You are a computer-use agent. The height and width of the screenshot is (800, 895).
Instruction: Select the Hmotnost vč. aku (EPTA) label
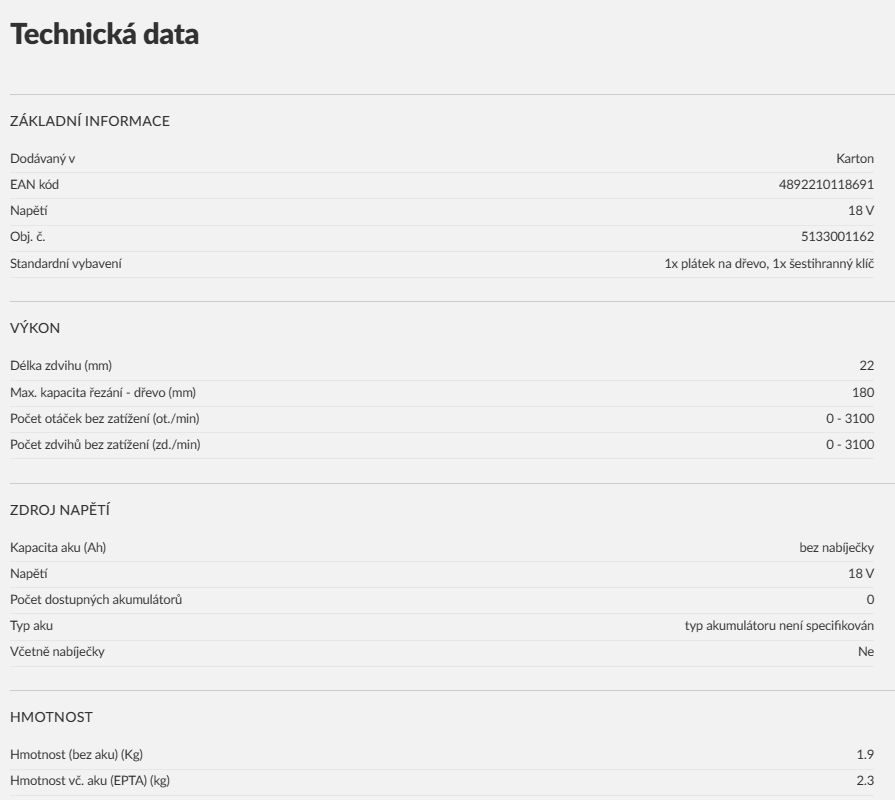(x=90, y=781)
